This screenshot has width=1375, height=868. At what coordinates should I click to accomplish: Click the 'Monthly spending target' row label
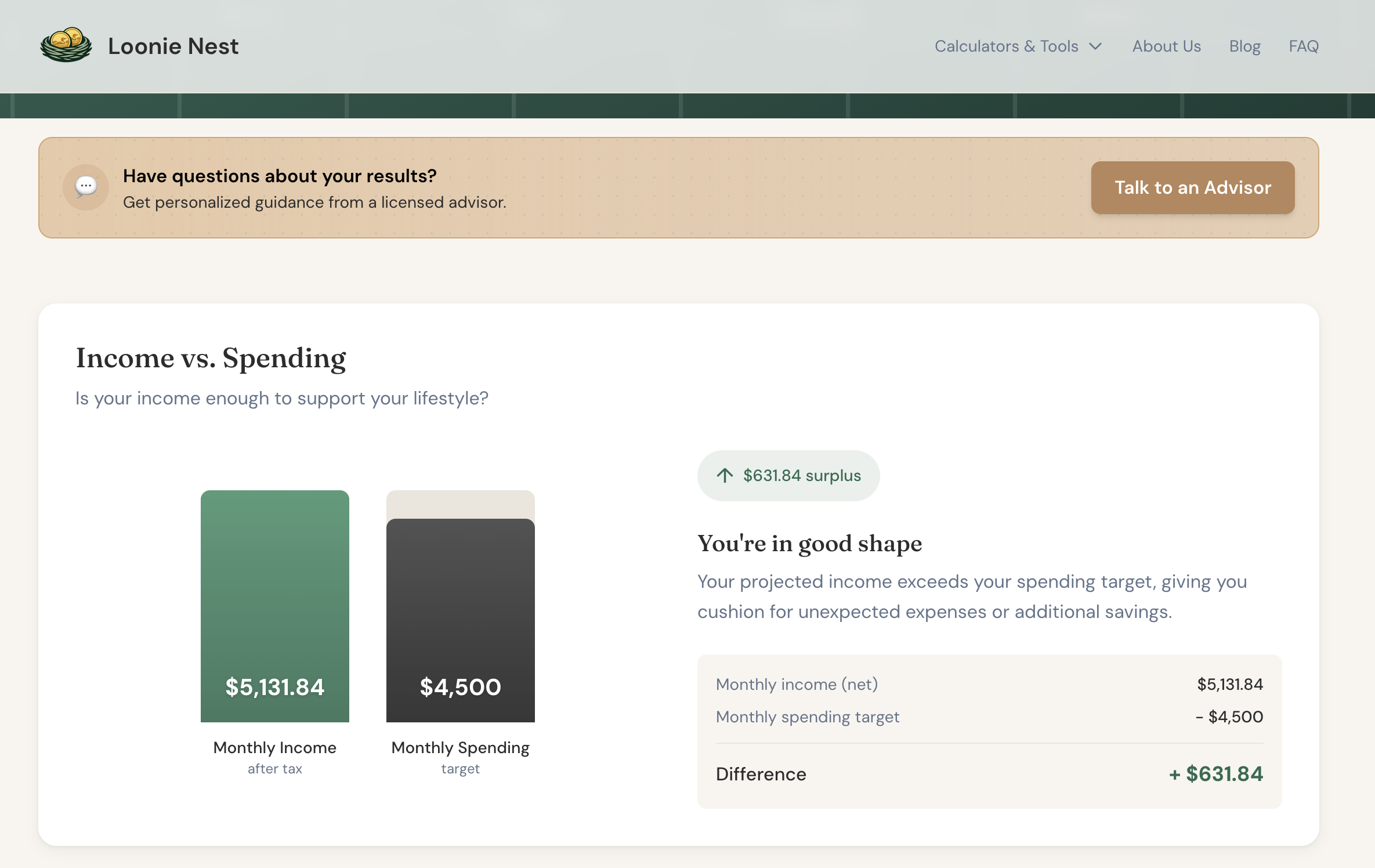pyautogui.click(x=808, y=717)
